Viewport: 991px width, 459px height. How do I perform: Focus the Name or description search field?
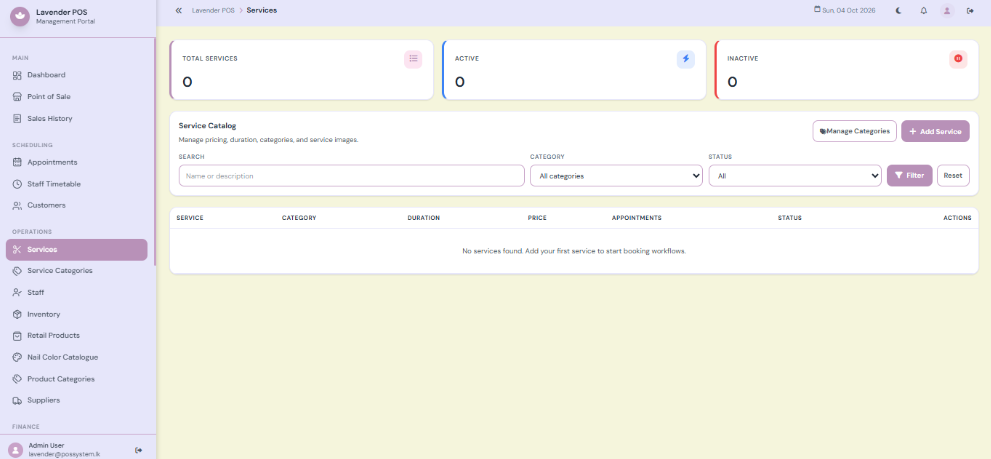click(x=351, y=176)
